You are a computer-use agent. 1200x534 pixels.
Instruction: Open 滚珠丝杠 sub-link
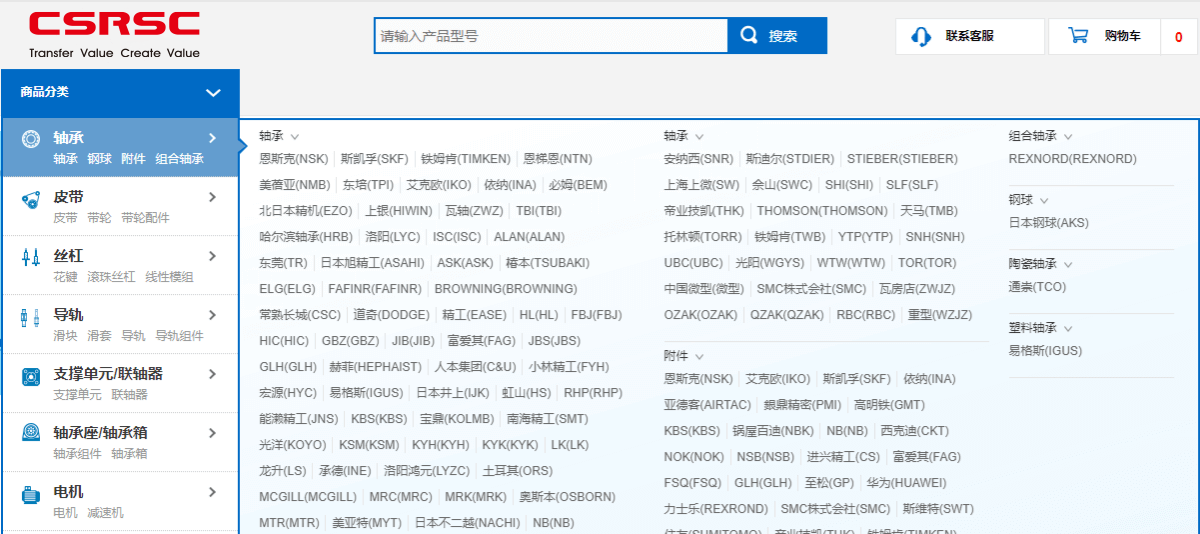click(111, 277)
